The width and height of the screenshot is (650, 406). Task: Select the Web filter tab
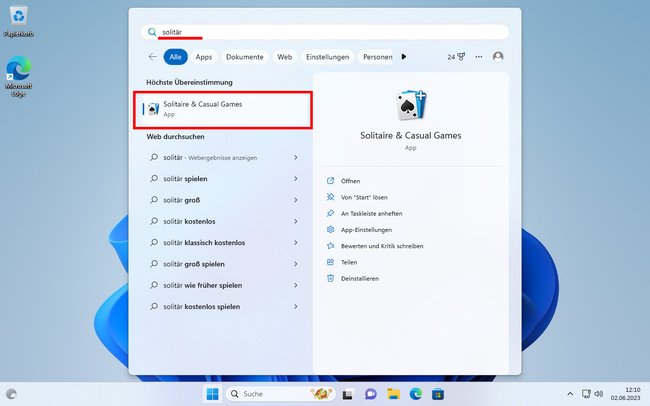tap(284, 57)
